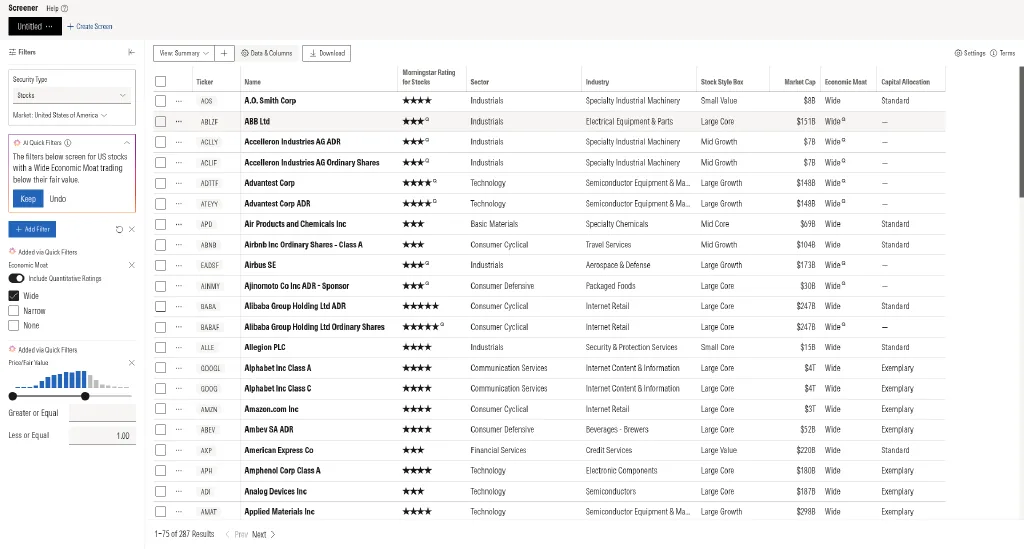The height and width of the screenshot is (549, 1024).
Task: Sort by Capital Allocation column header
Action: (x=905, y=82)
